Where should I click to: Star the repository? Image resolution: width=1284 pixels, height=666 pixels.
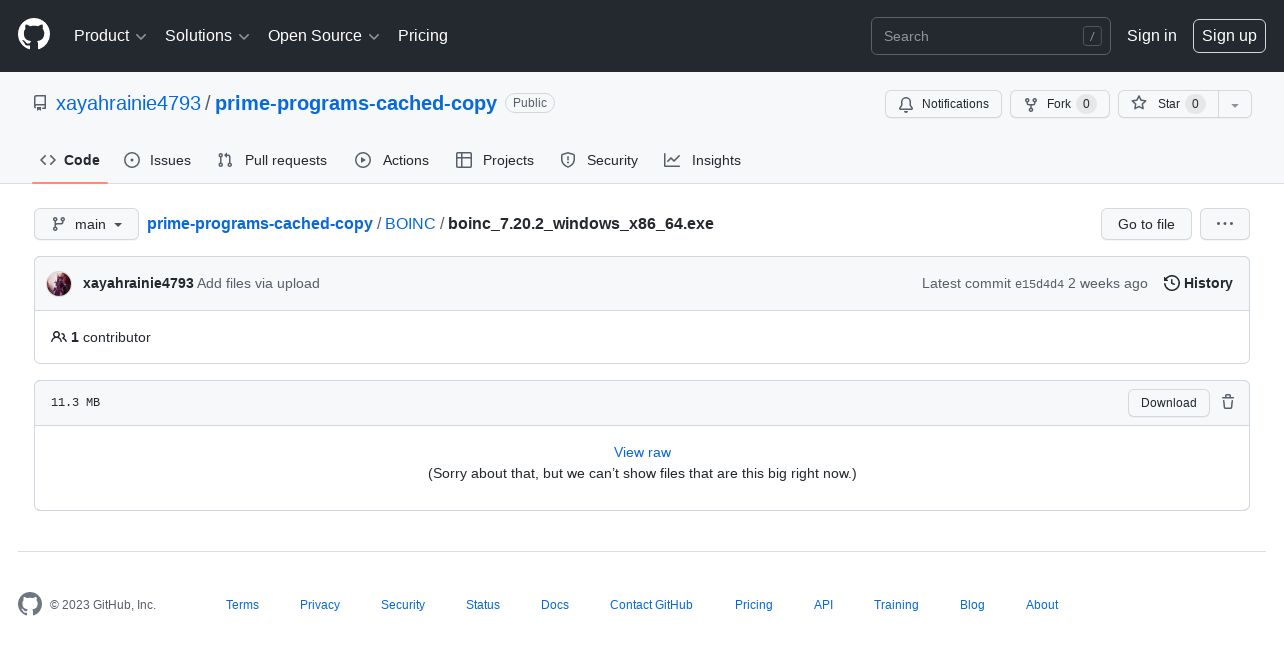tap(1168, 104)
